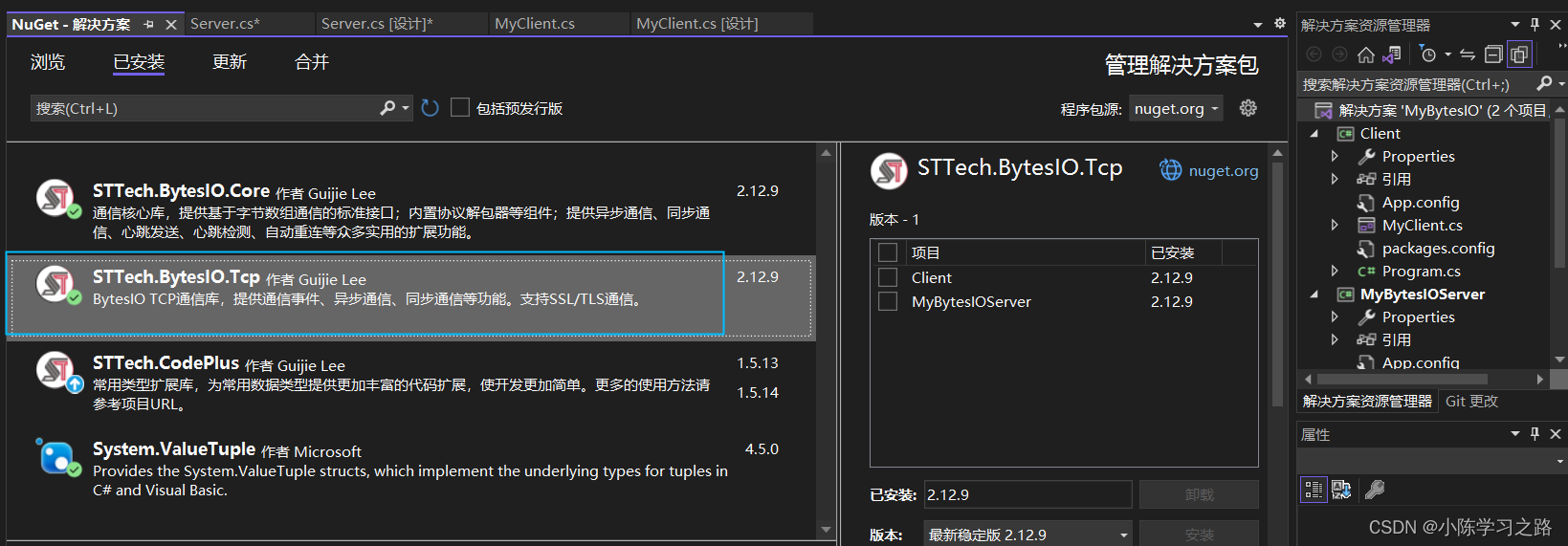This screenshot has width=1568, height=546.
Task: Sort properties alphabetically (A-Z icon)
Action: pos(1341,490)
